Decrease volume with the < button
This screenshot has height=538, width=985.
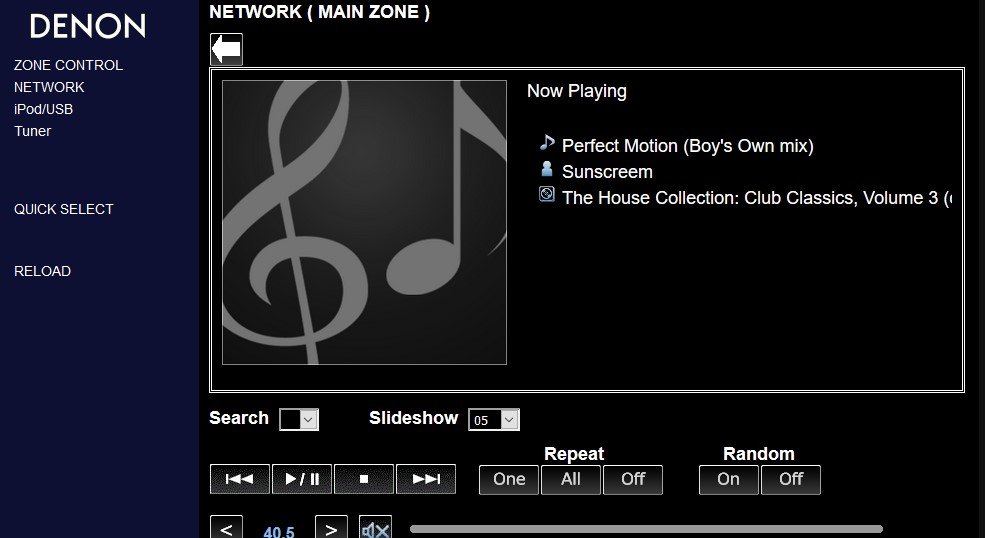coord(226,528)
